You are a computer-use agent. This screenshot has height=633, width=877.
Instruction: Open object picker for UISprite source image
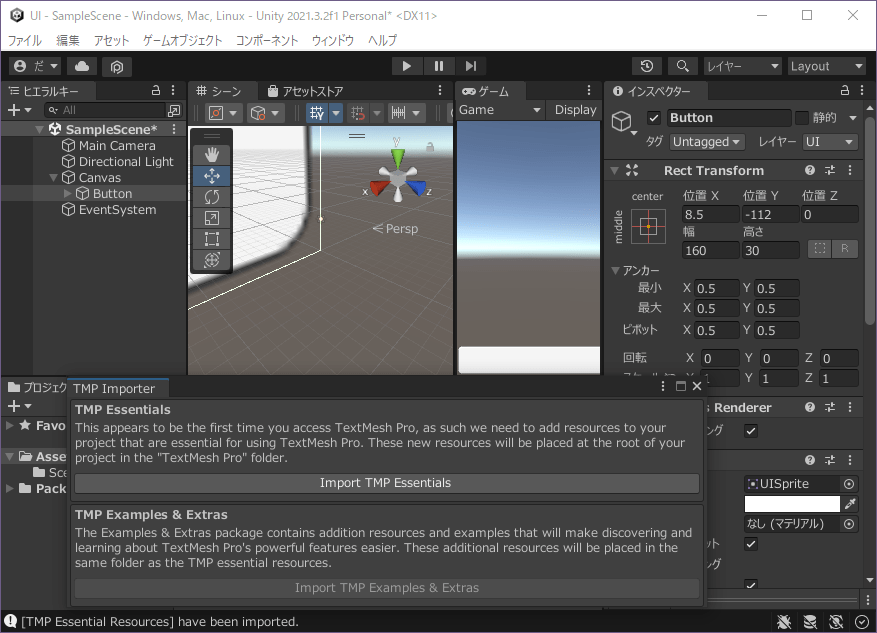(x=849, y=484)
